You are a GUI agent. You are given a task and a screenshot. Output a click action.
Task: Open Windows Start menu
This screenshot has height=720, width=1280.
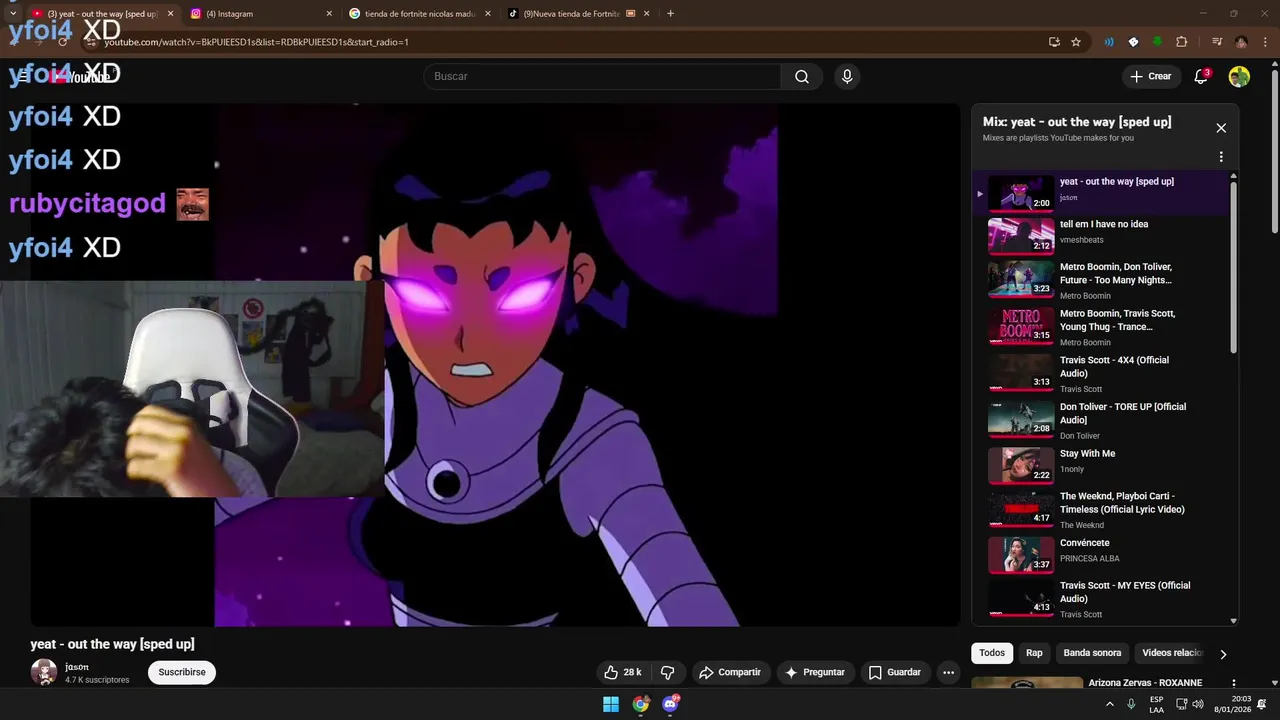click(x=611, y=704)
